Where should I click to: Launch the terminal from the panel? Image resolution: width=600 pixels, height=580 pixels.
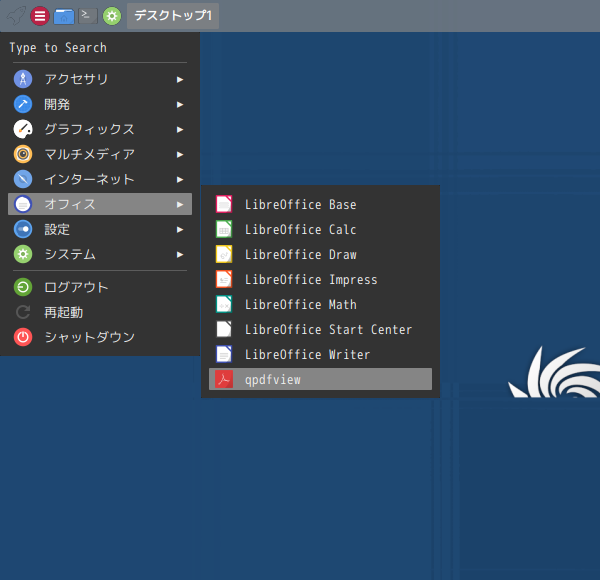point(88,16)
